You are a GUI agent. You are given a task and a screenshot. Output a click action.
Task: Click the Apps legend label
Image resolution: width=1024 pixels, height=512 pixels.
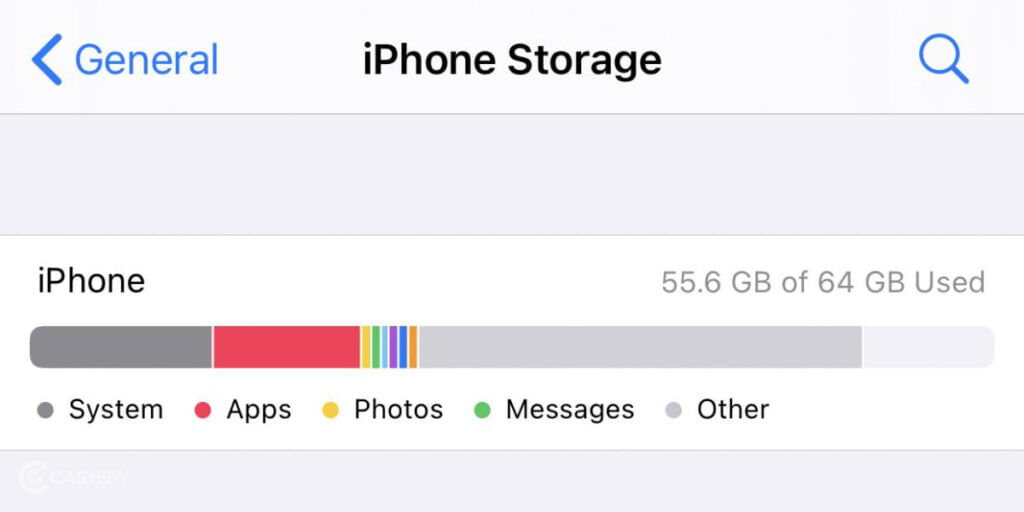pyautogui.click(x=259, y=411)
